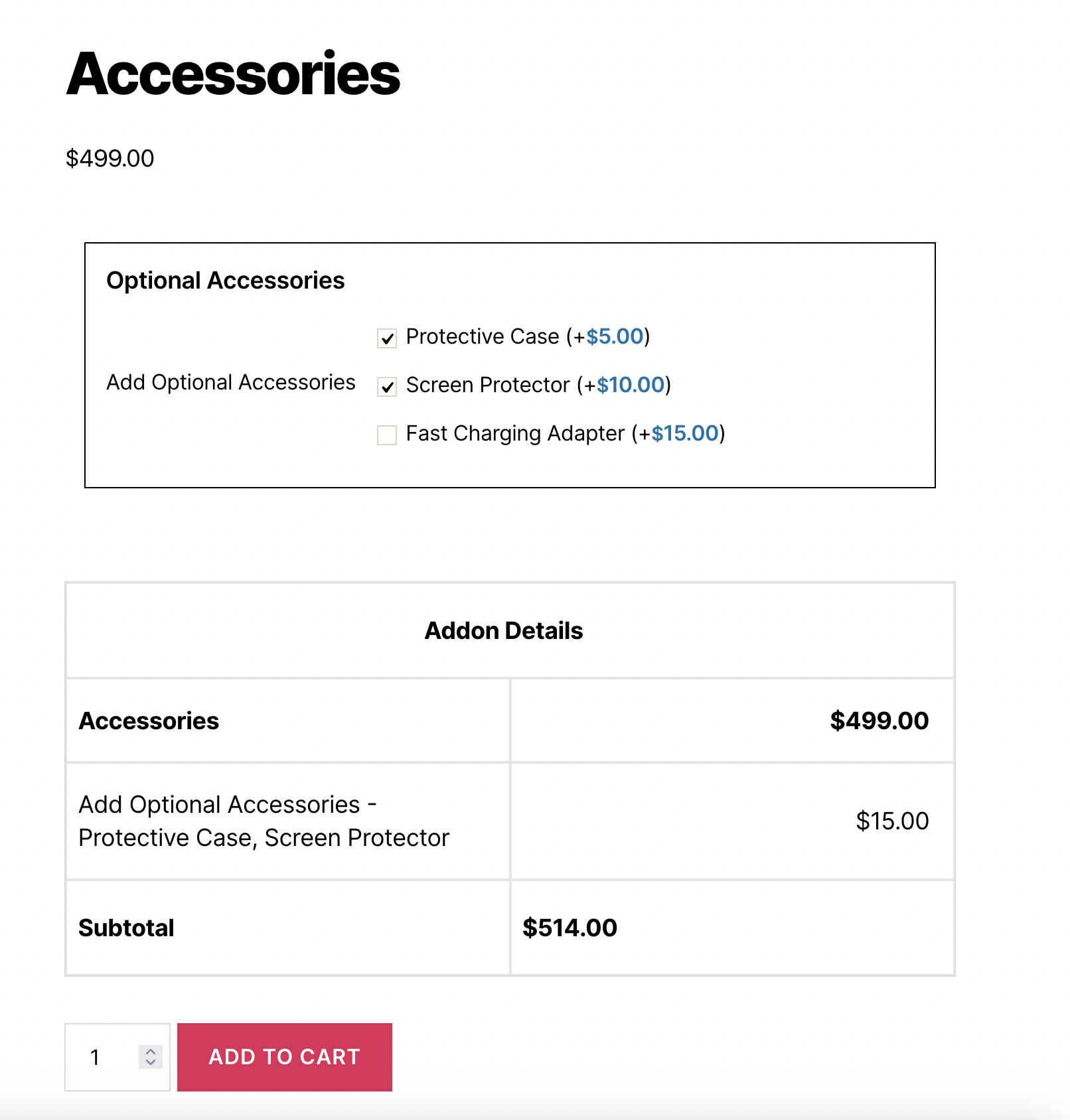
Task: Click the "Screen Protector" option label text
Action: coord(488,385)
